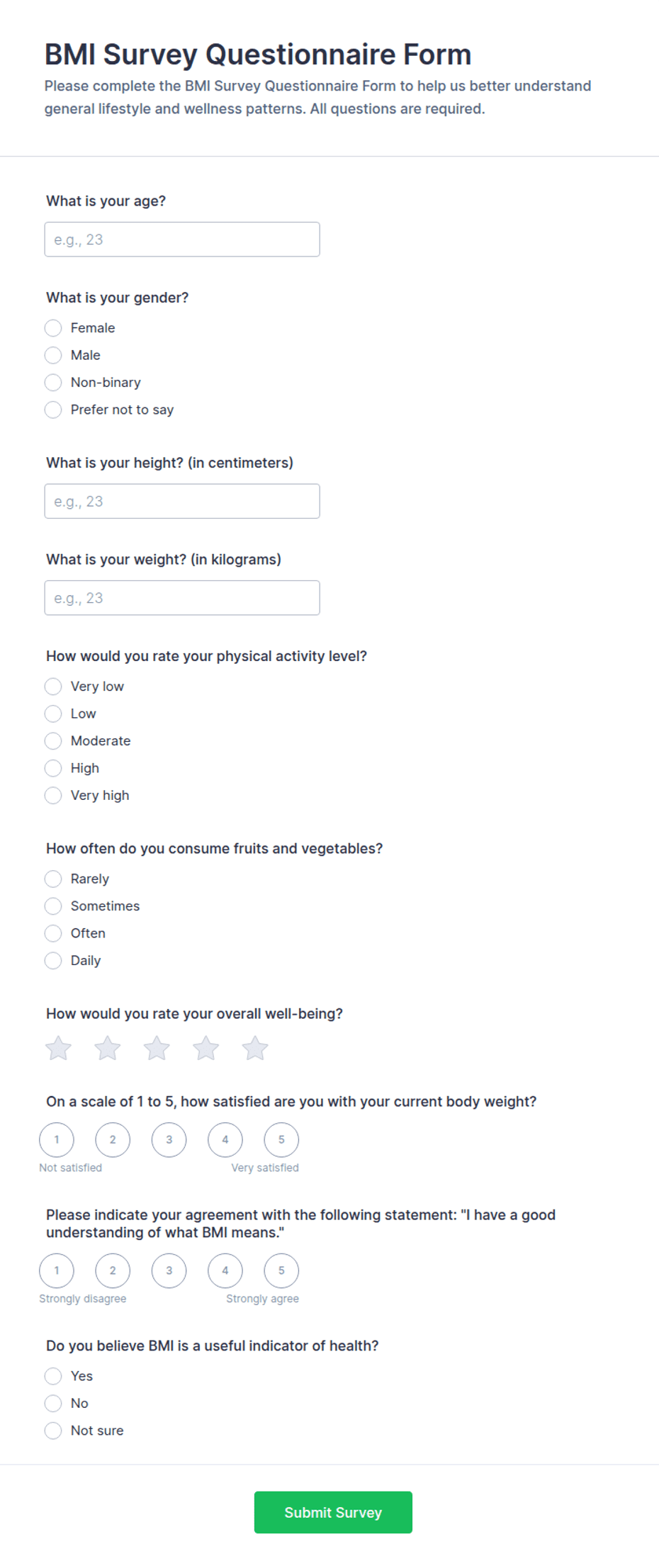
Task: Choose the fourth well-being star
Action: coord(206,1048)
